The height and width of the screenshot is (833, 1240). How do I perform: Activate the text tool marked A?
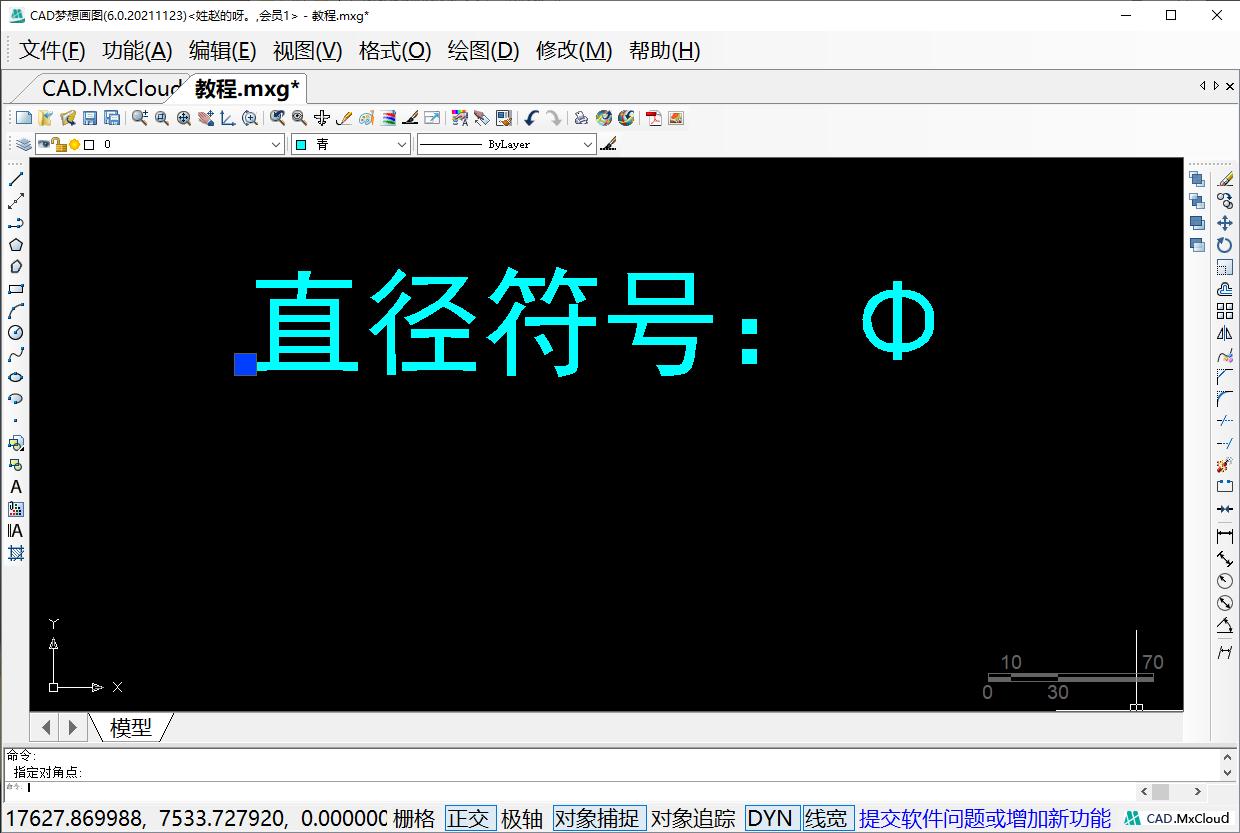click(x=14, y=487)
